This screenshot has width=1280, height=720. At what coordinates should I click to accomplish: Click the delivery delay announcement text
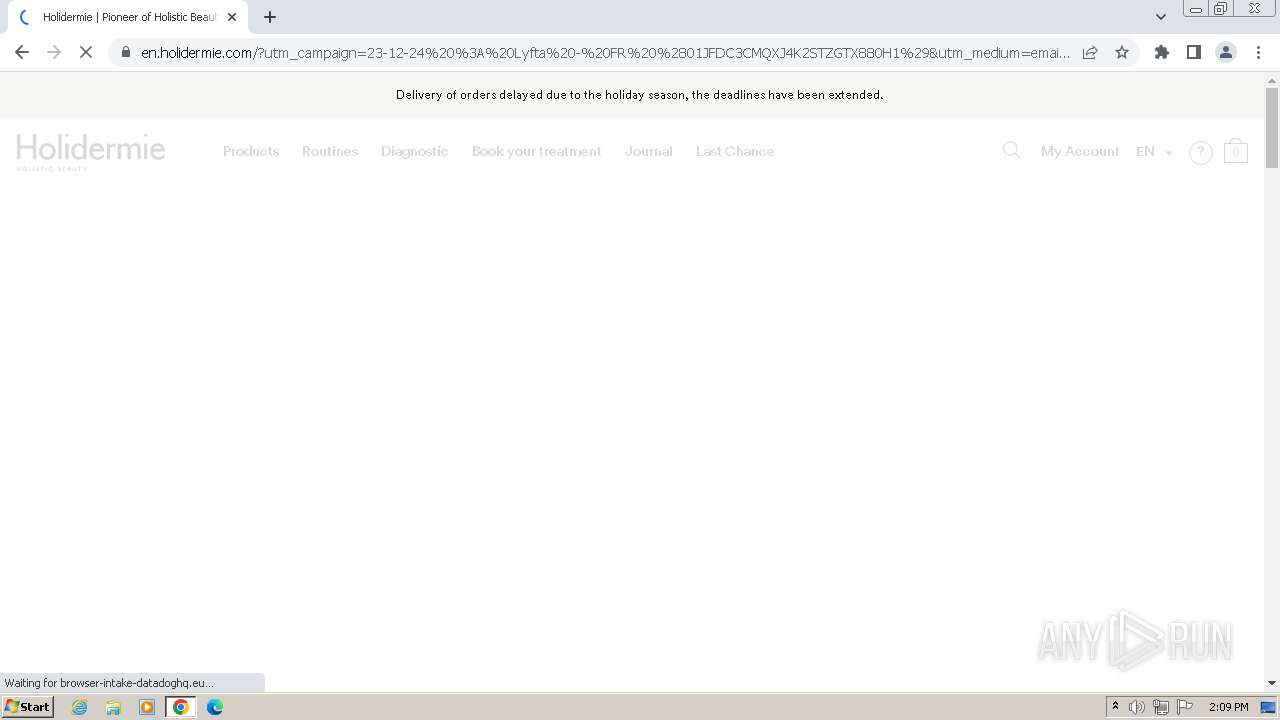640,95
